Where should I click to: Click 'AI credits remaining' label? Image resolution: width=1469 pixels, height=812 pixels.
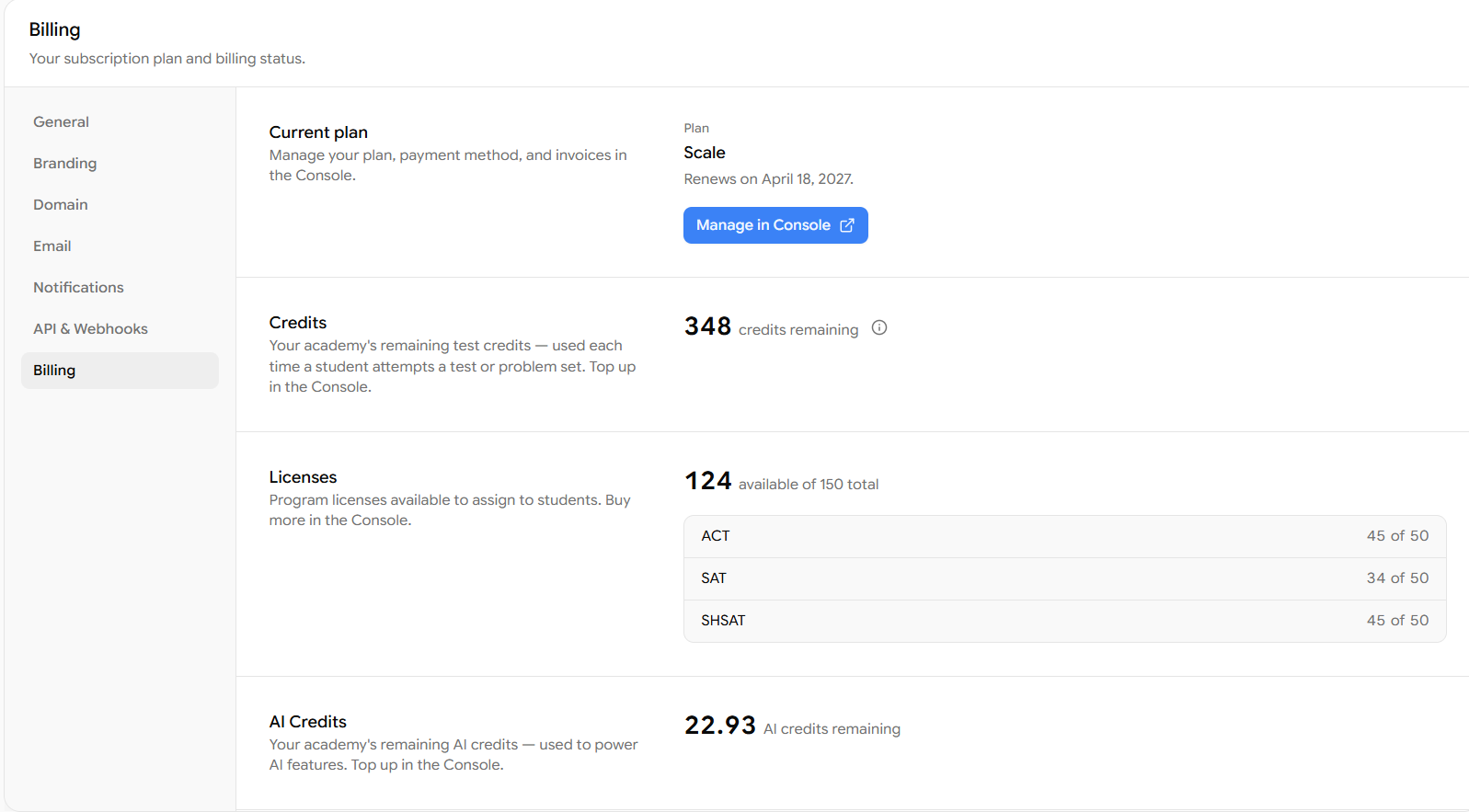(832, 729)
